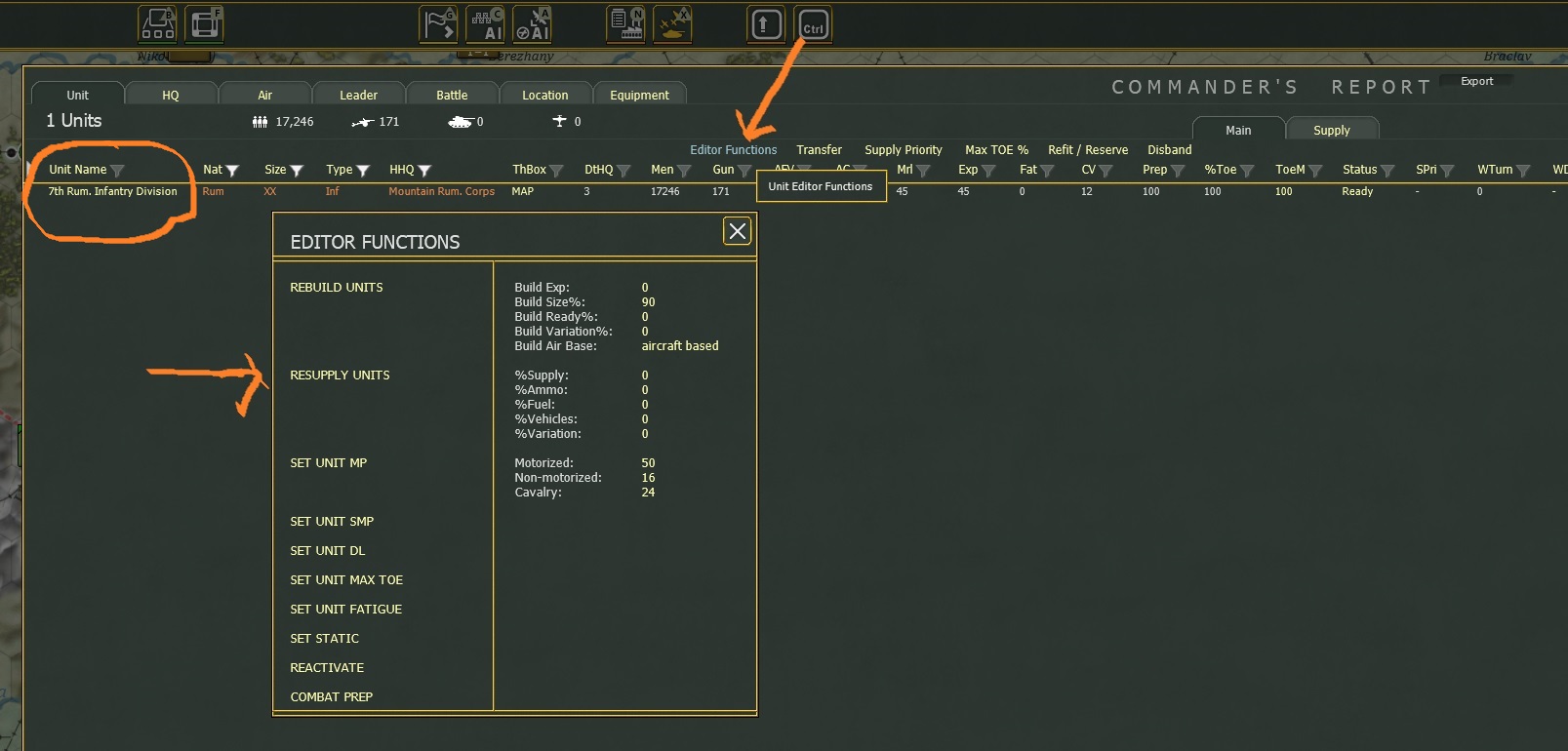Open the Nat column filter

click(232, 171)
